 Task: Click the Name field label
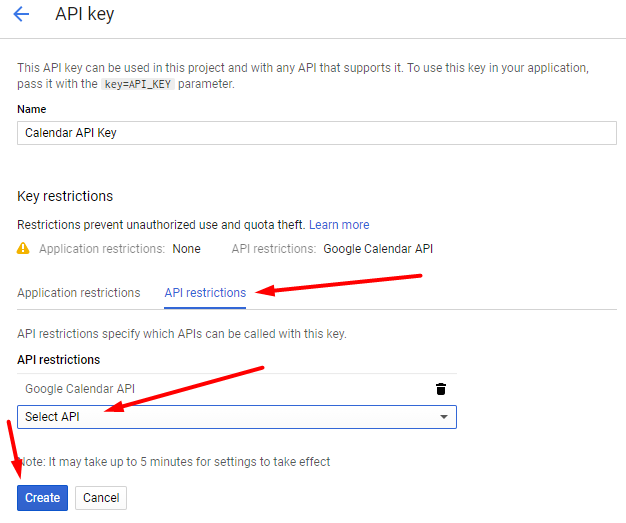[x=32, y=109]
